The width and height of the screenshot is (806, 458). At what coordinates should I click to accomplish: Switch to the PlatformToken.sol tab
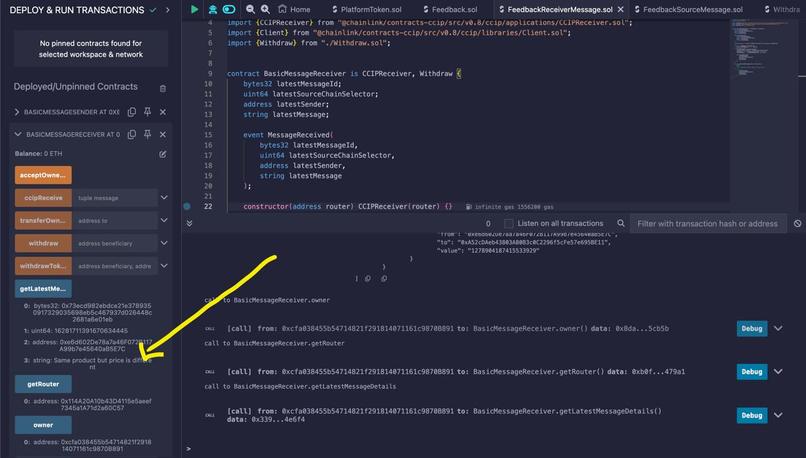[367, 9]
